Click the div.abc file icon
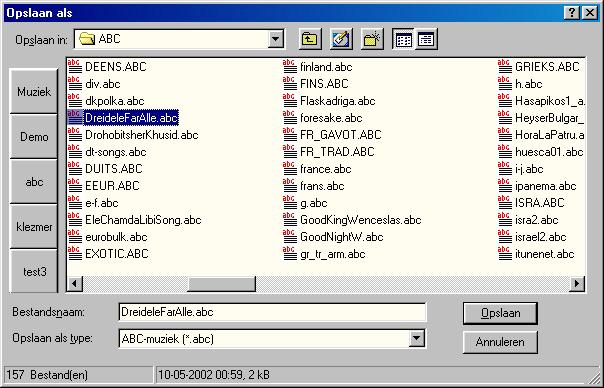The image size is (604, 388). (x=75, y=84)
